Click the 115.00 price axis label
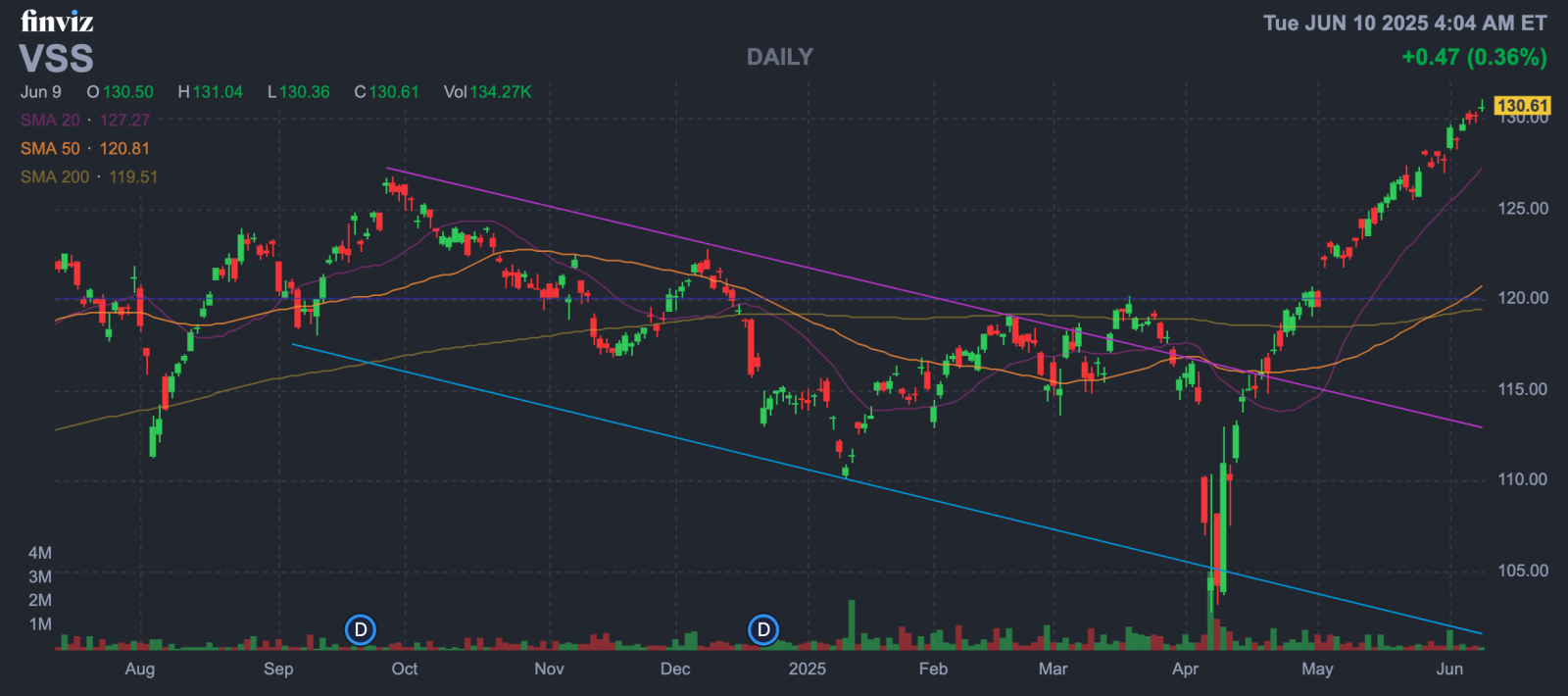The width and height of the screenshot is (1568, 696). point(1523,389)
